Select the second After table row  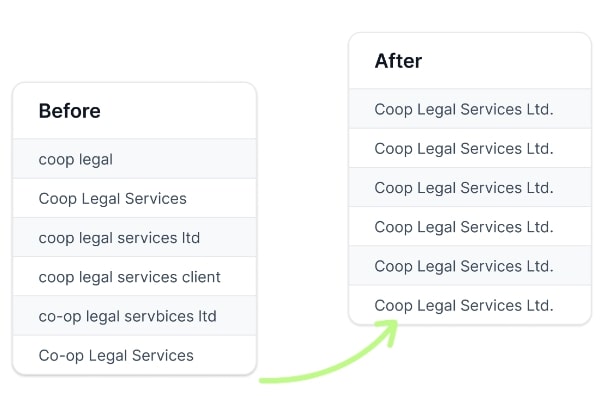[470, 148]
